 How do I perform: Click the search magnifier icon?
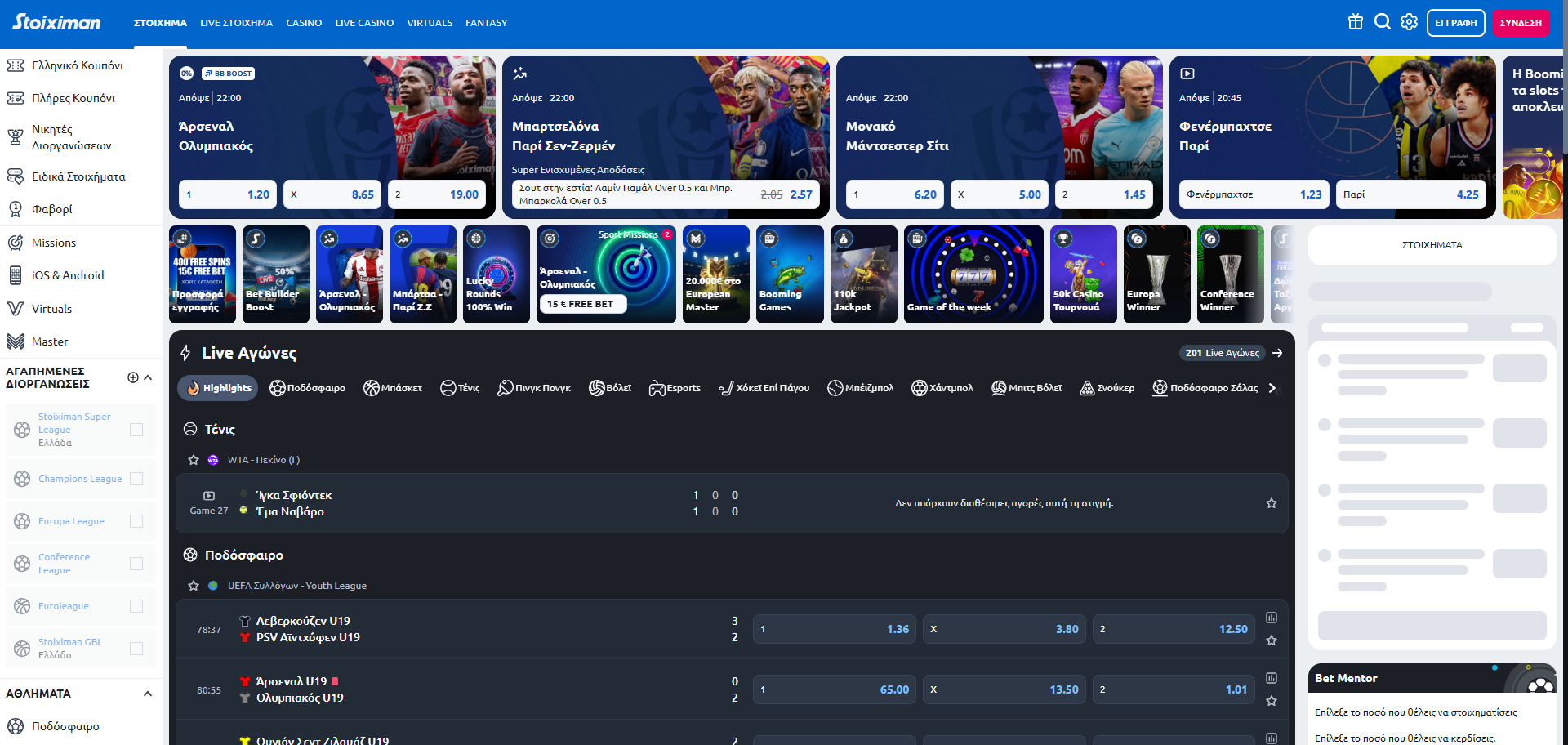[1382, 22]
